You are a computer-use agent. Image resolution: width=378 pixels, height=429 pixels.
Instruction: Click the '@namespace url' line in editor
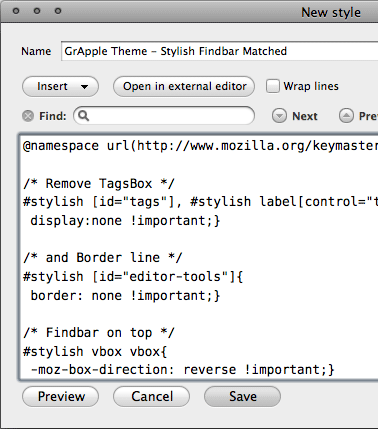point(200,146)
